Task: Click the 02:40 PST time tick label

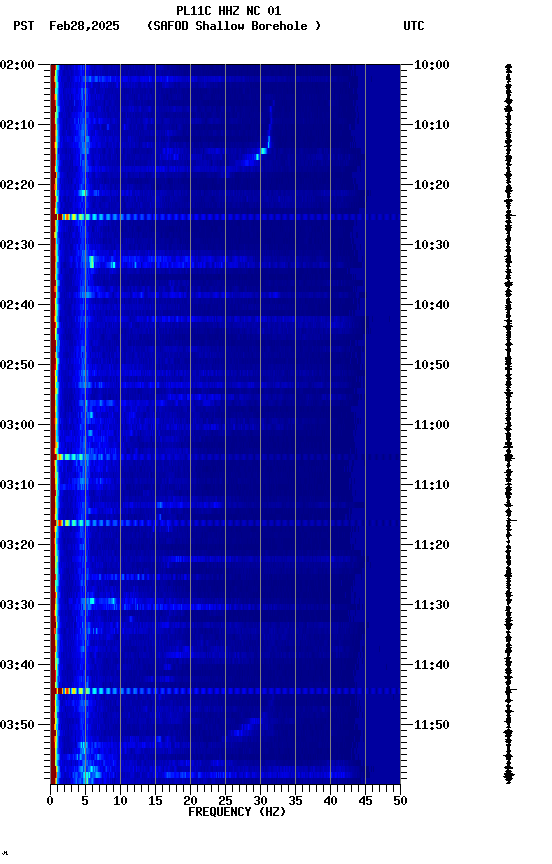Action: (x=17, y=305)
